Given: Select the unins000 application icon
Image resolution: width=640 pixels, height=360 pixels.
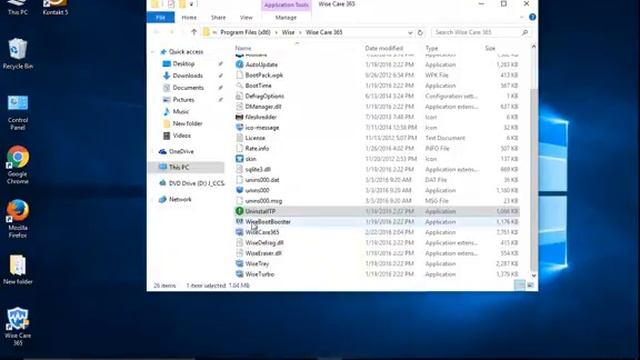Looking at the screenshot, I should [x=240, y=190].
